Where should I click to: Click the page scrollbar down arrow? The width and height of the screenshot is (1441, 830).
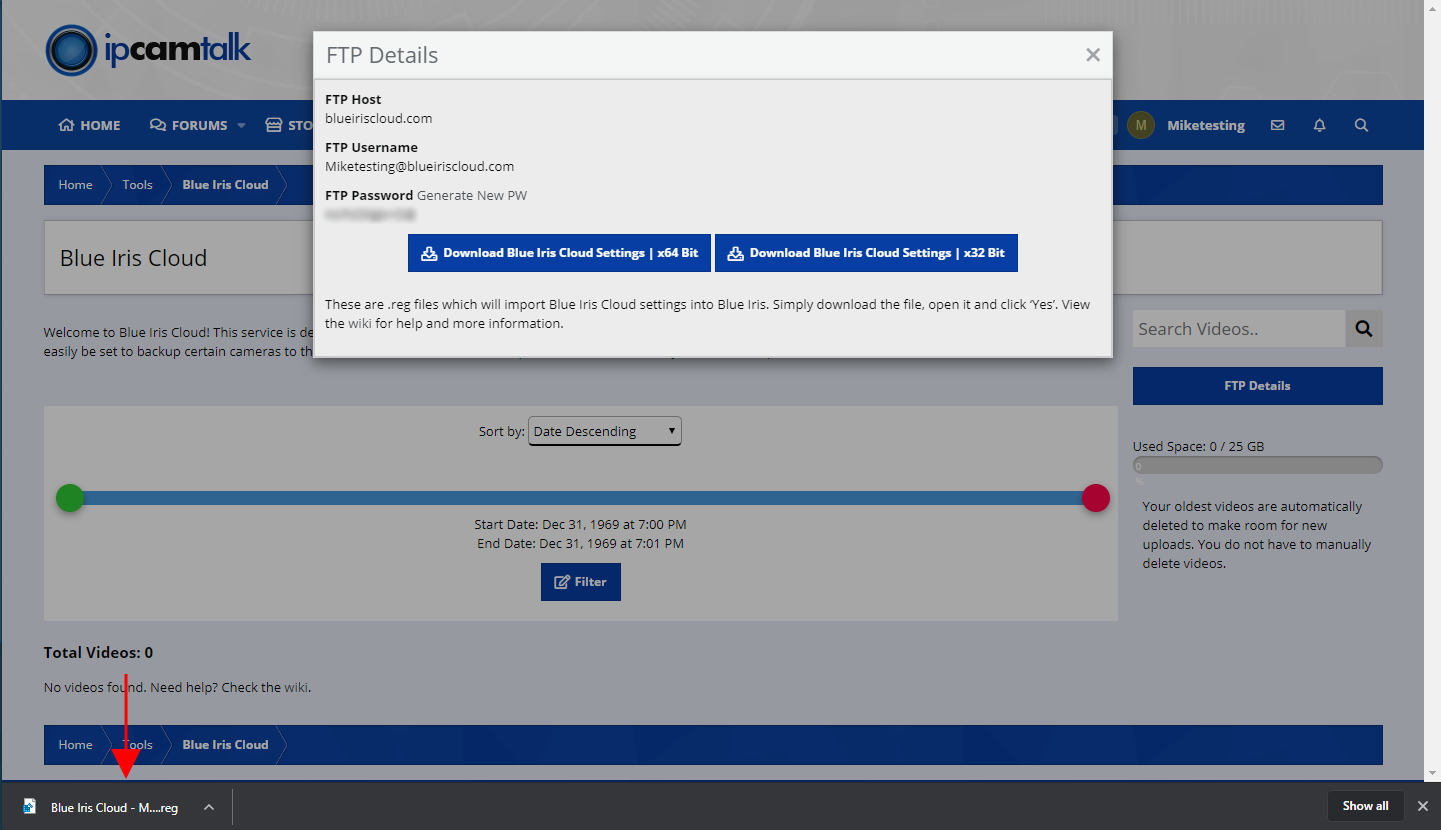coord(1433,772)
